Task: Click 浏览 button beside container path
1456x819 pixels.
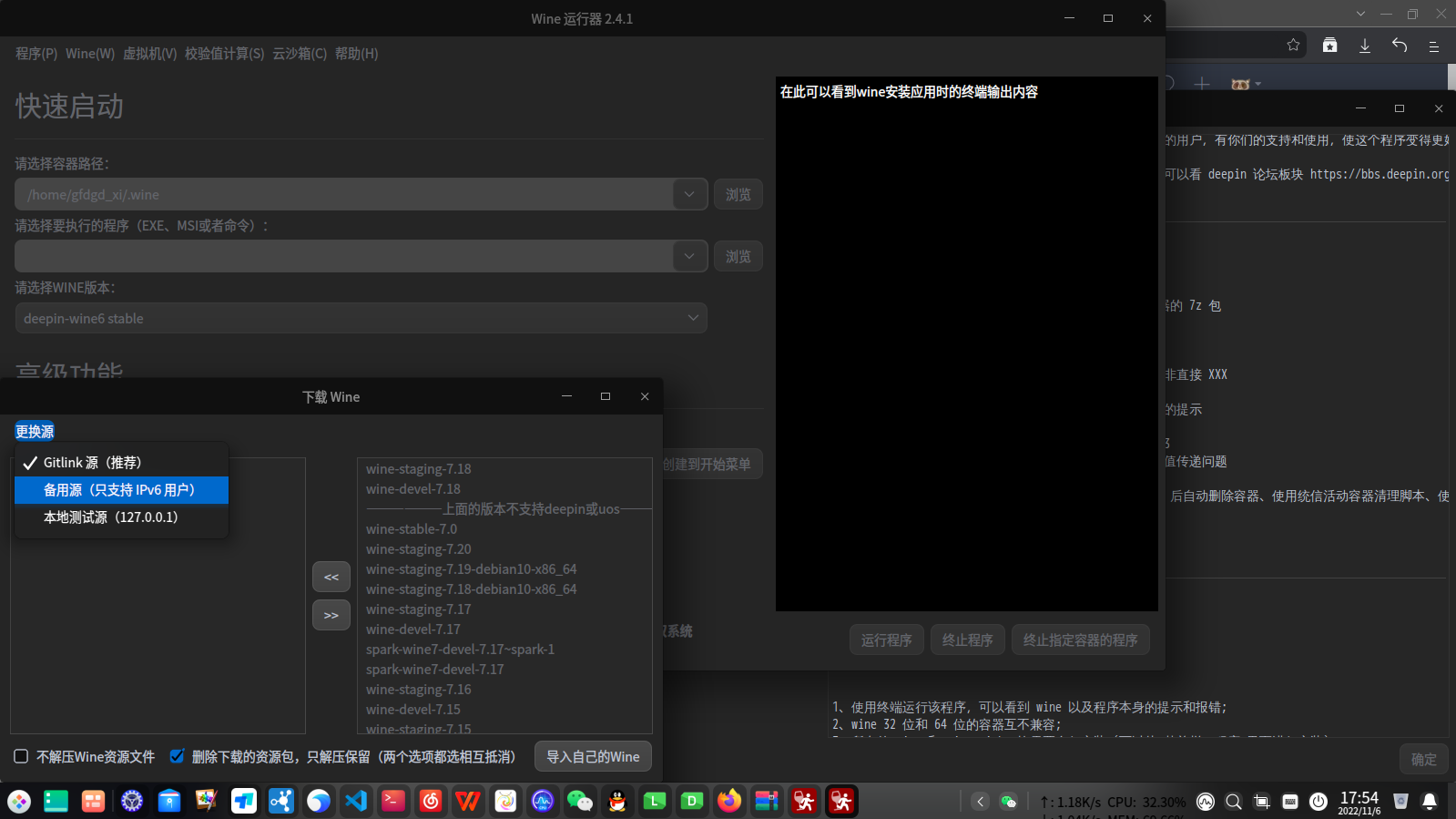Action: click(738, 194)
